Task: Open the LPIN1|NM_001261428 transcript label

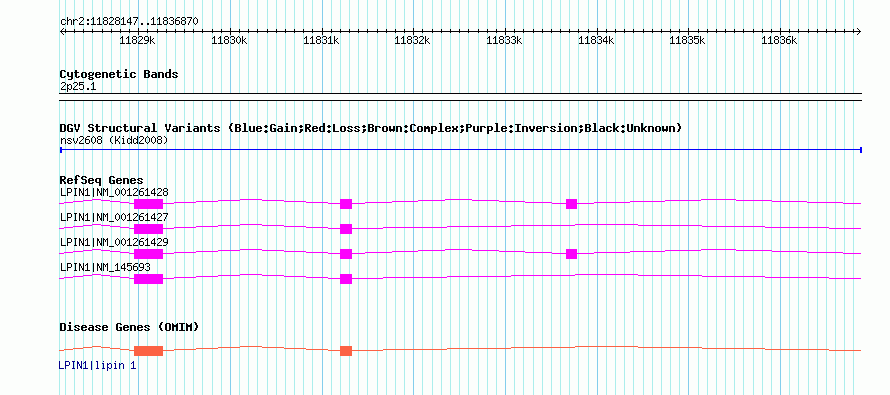Action: (x=114, y=192)
